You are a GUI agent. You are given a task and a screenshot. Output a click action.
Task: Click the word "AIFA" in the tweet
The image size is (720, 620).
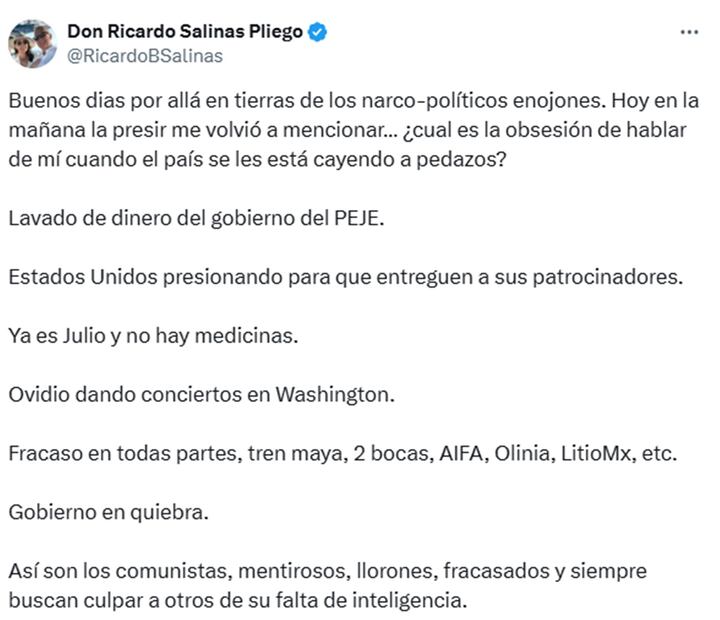462,453
